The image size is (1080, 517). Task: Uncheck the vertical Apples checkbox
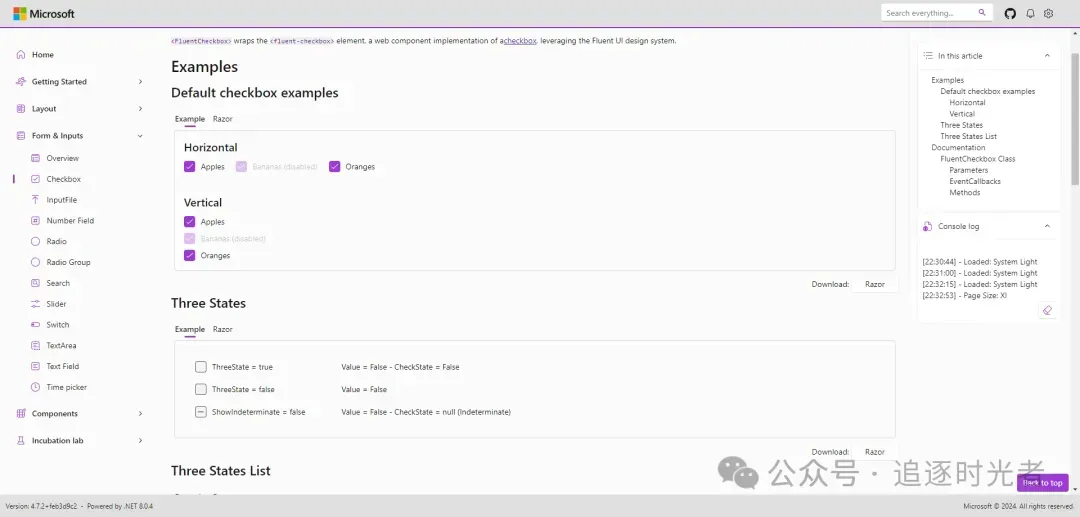(x=189, y=222)
